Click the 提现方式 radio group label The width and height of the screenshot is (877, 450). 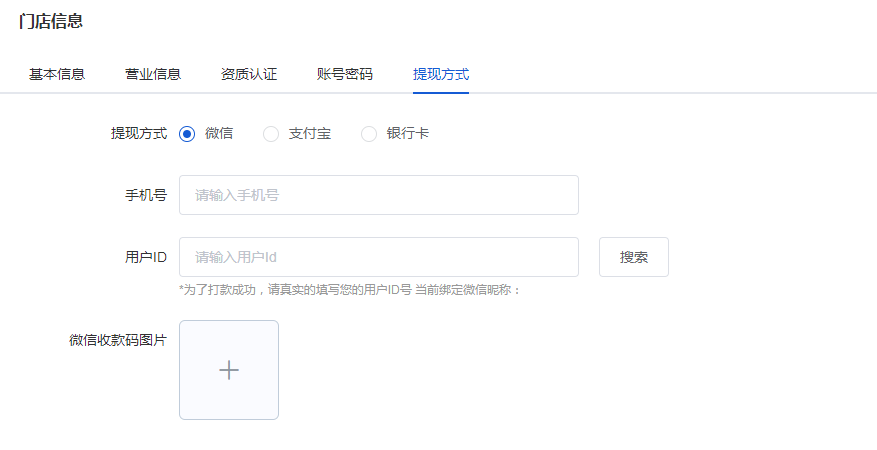click(139, 134)
